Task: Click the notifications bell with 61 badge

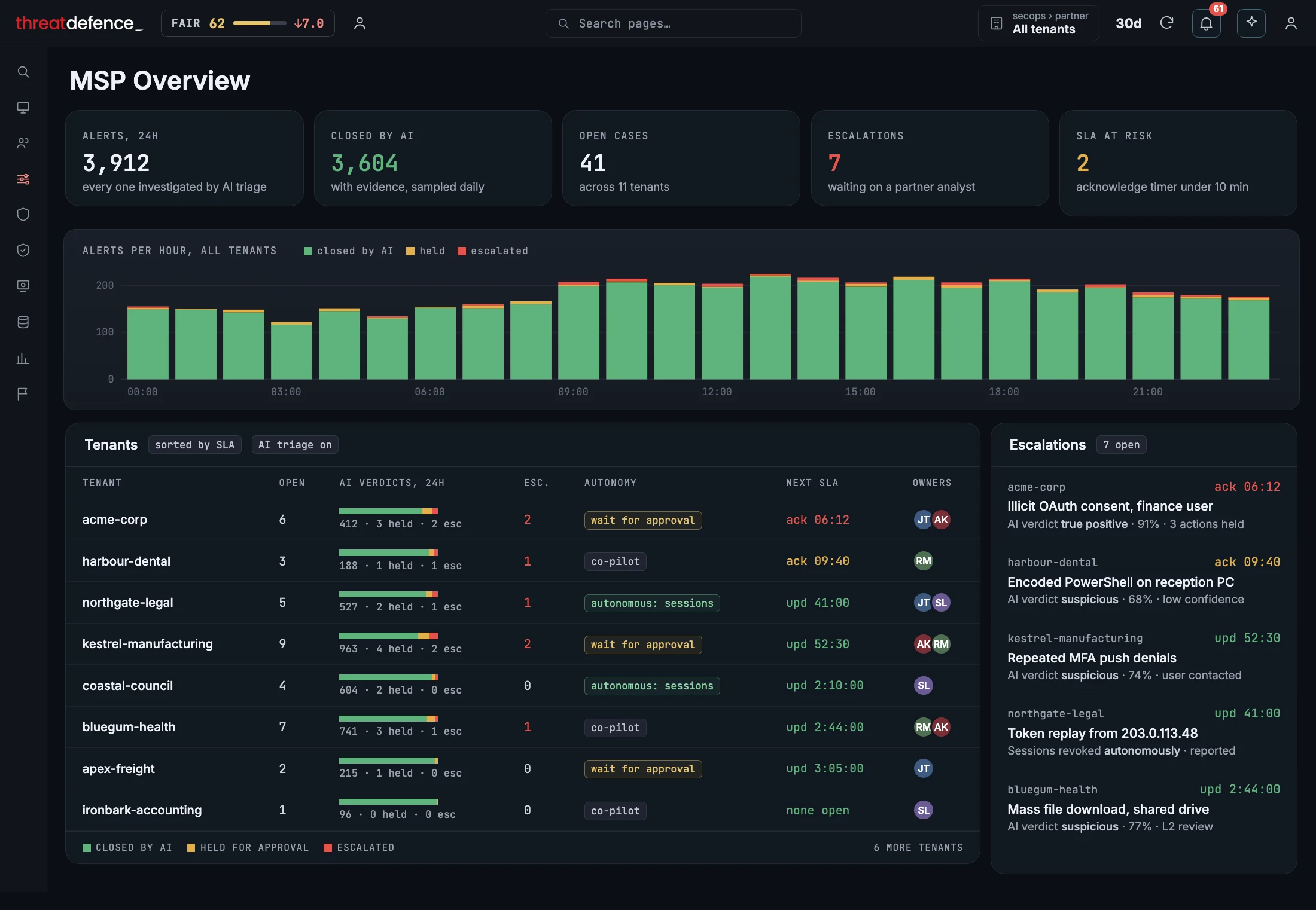Action: [x=1206, y=23]
